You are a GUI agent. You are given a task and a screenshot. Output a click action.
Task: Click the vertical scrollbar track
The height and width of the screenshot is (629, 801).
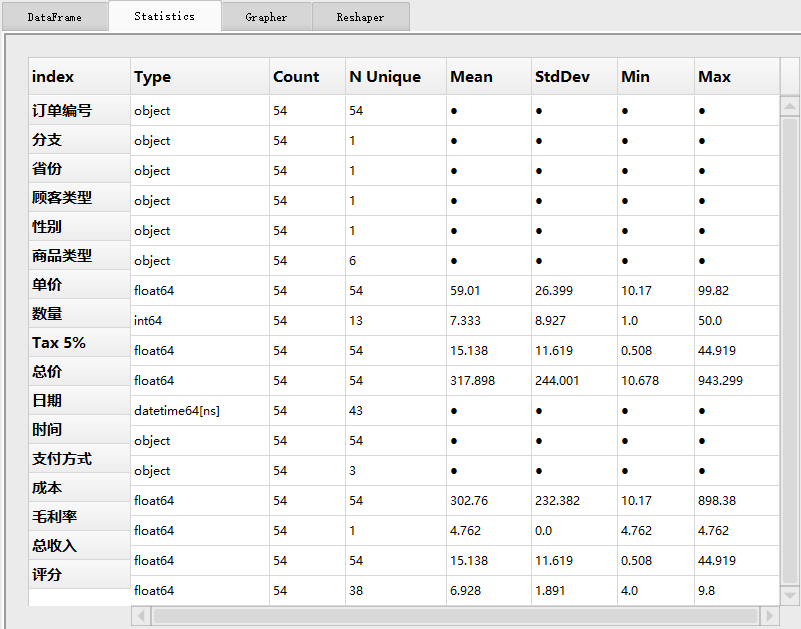(790, 351)
